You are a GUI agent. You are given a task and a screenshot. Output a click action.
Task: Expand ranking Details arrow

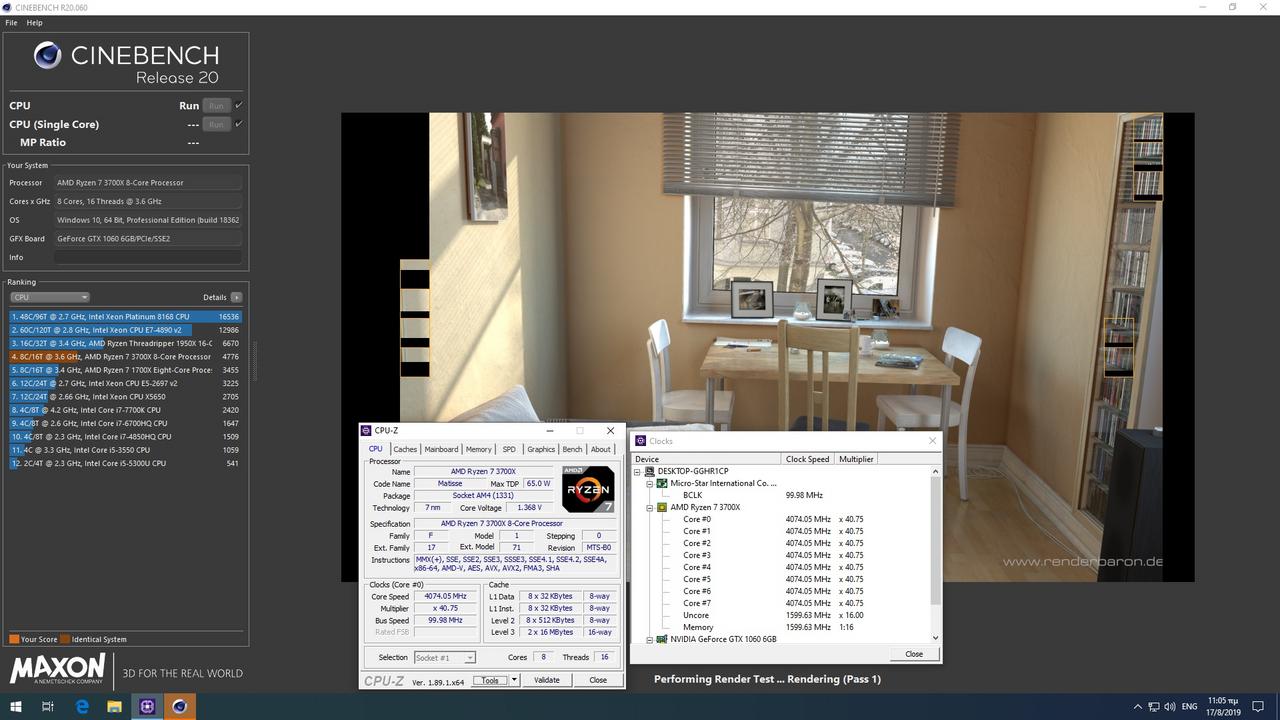click(236, 297)
